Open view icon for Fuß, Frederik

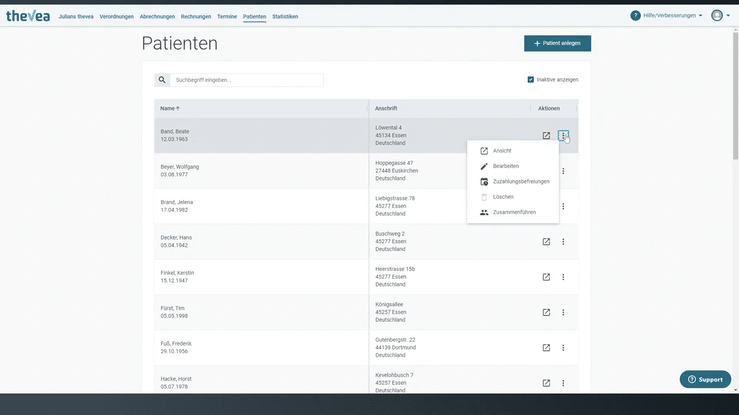coord(546,348)
